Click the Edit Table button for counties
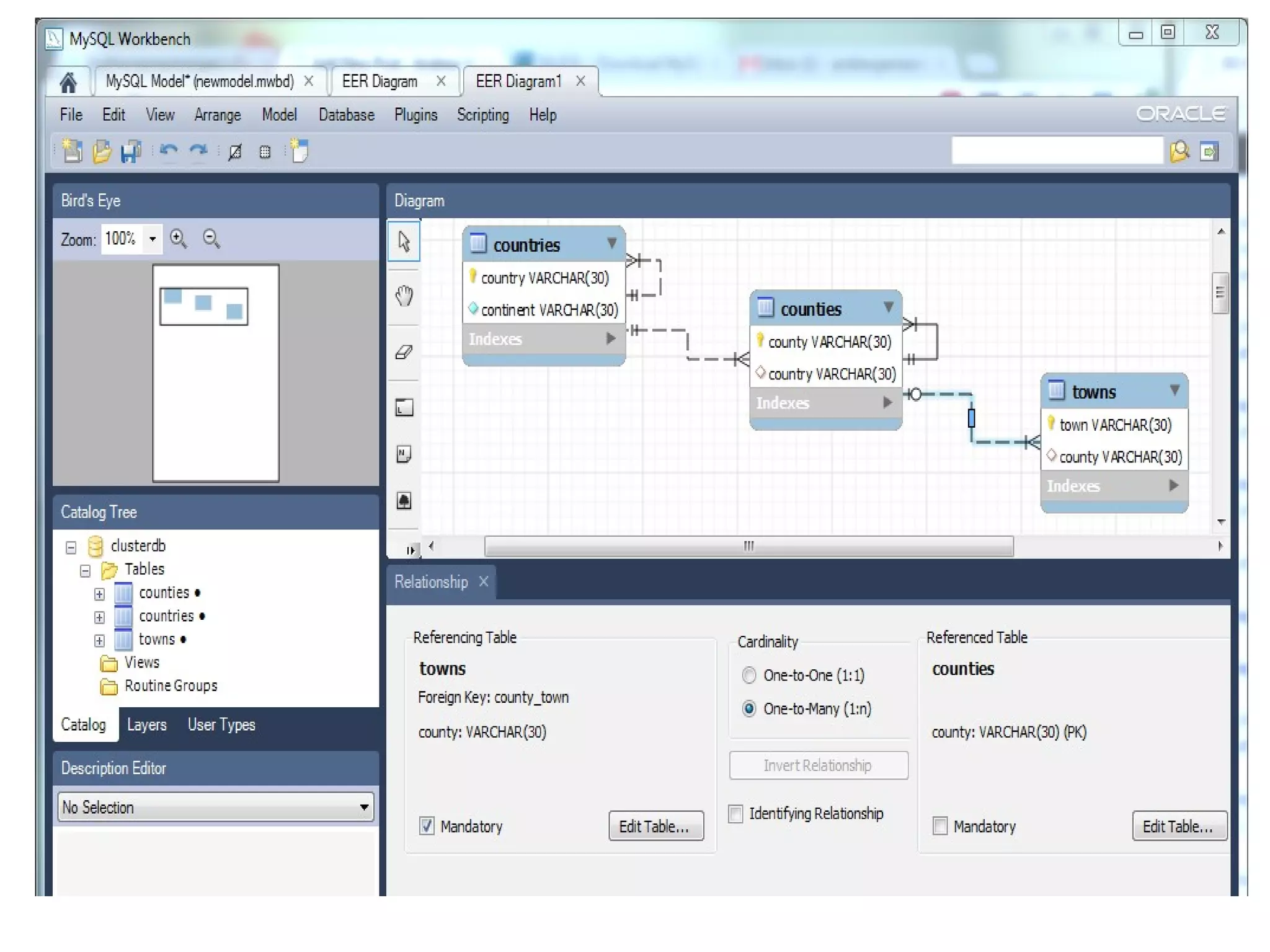 click(1178, 826)
